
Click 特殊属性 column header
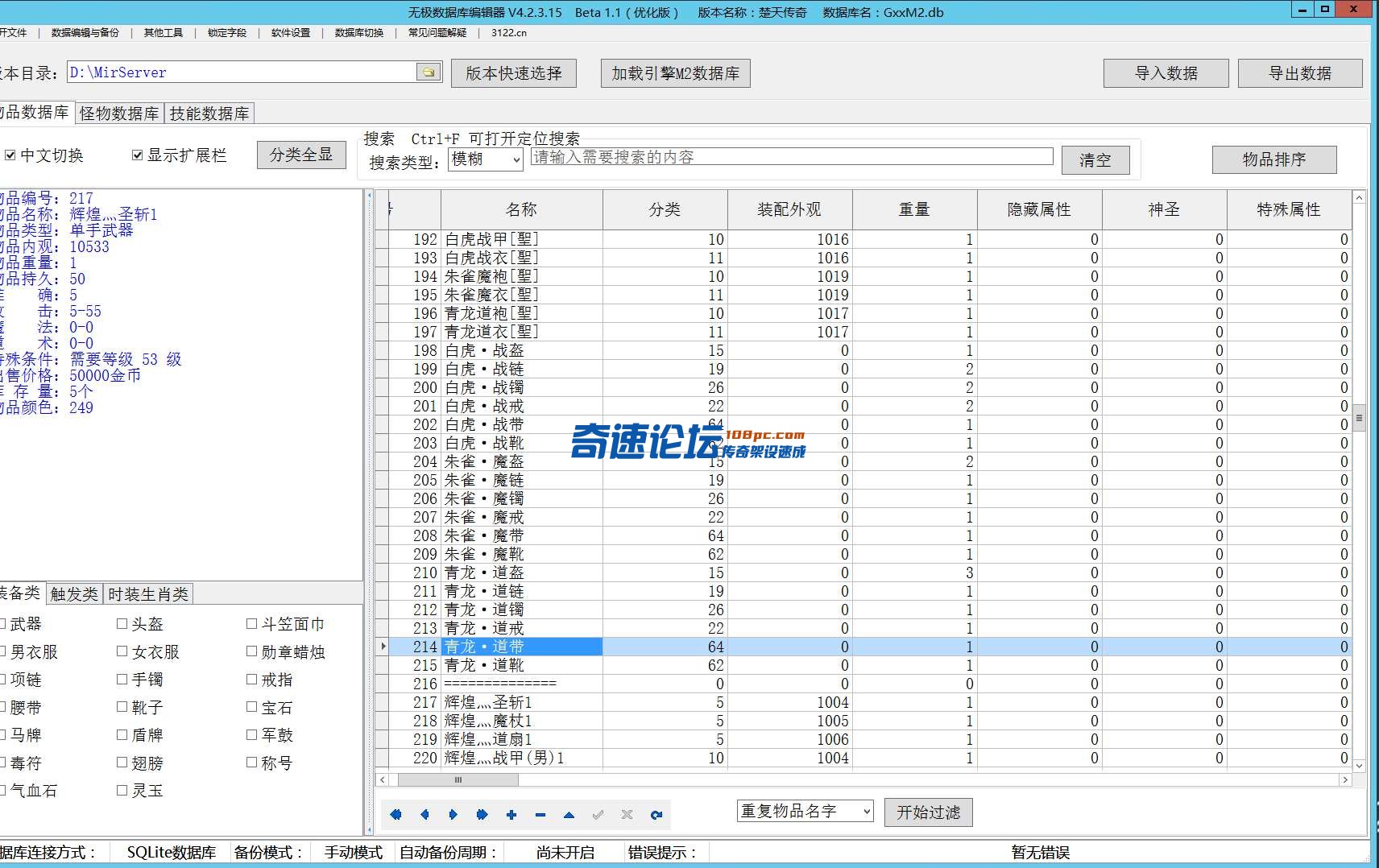pyautogui.click(x=1289, y=209)
